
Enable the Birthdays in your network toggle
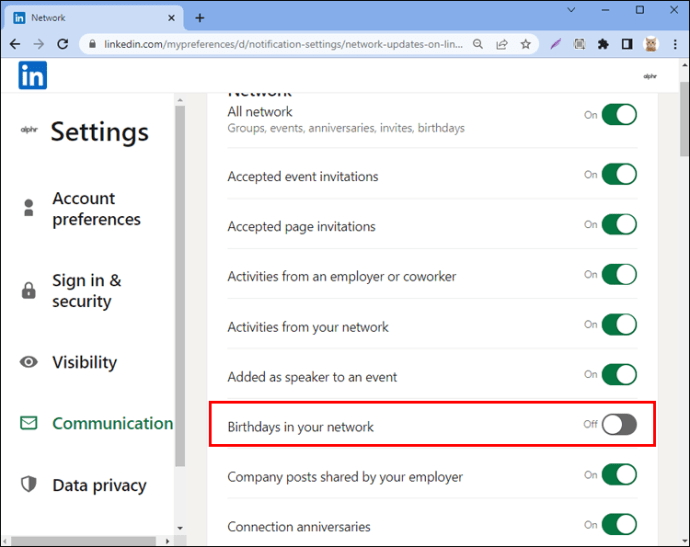coord(619,425)
